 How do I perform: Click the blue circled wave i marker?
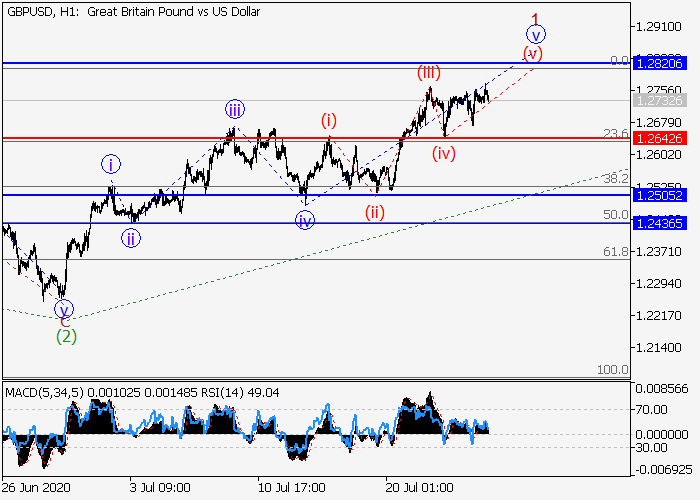tap(110, 163)
